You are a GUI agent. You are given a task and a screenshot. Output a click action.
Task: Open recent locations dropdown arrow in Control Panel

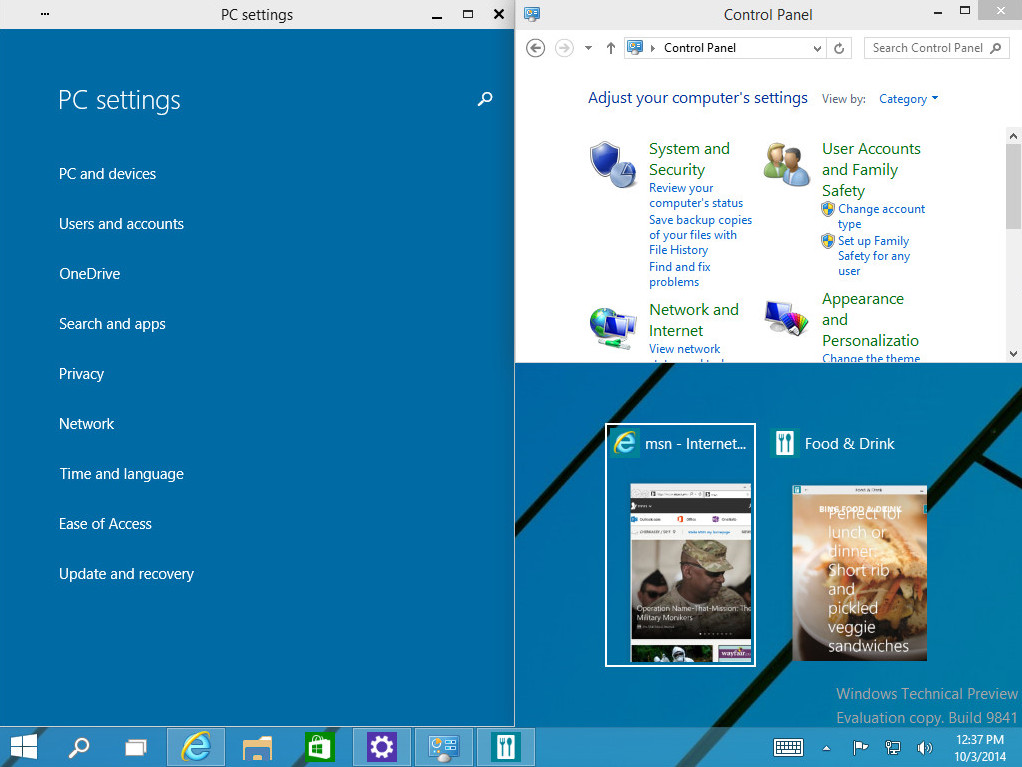click(x=588, y=48)
